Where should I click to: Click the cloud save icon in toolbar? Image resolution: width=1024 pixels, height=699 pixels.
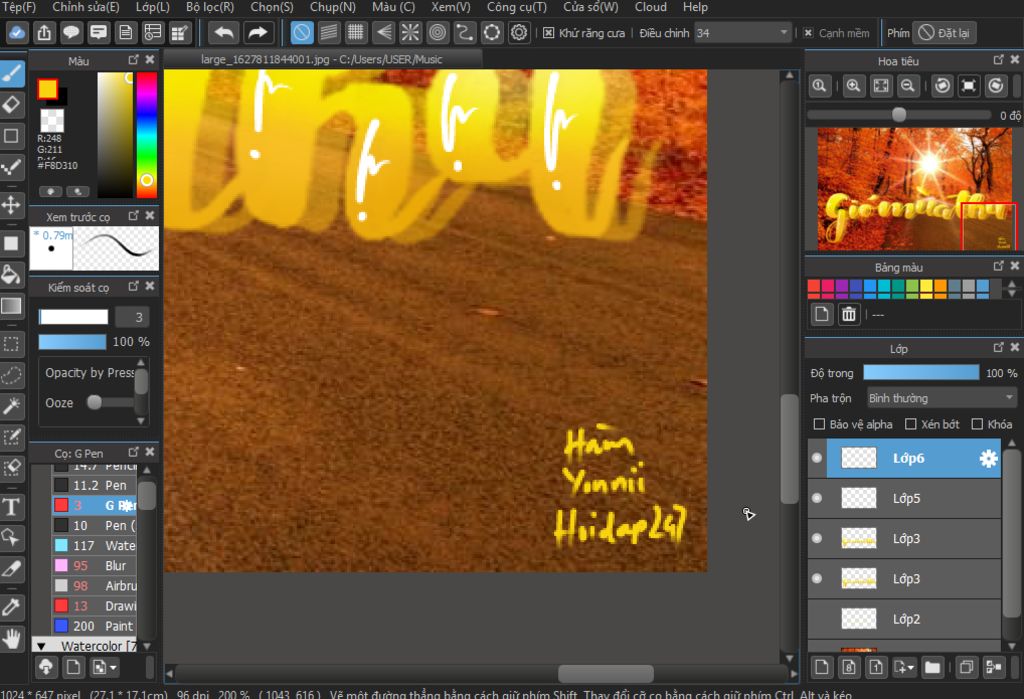[16, 32]
